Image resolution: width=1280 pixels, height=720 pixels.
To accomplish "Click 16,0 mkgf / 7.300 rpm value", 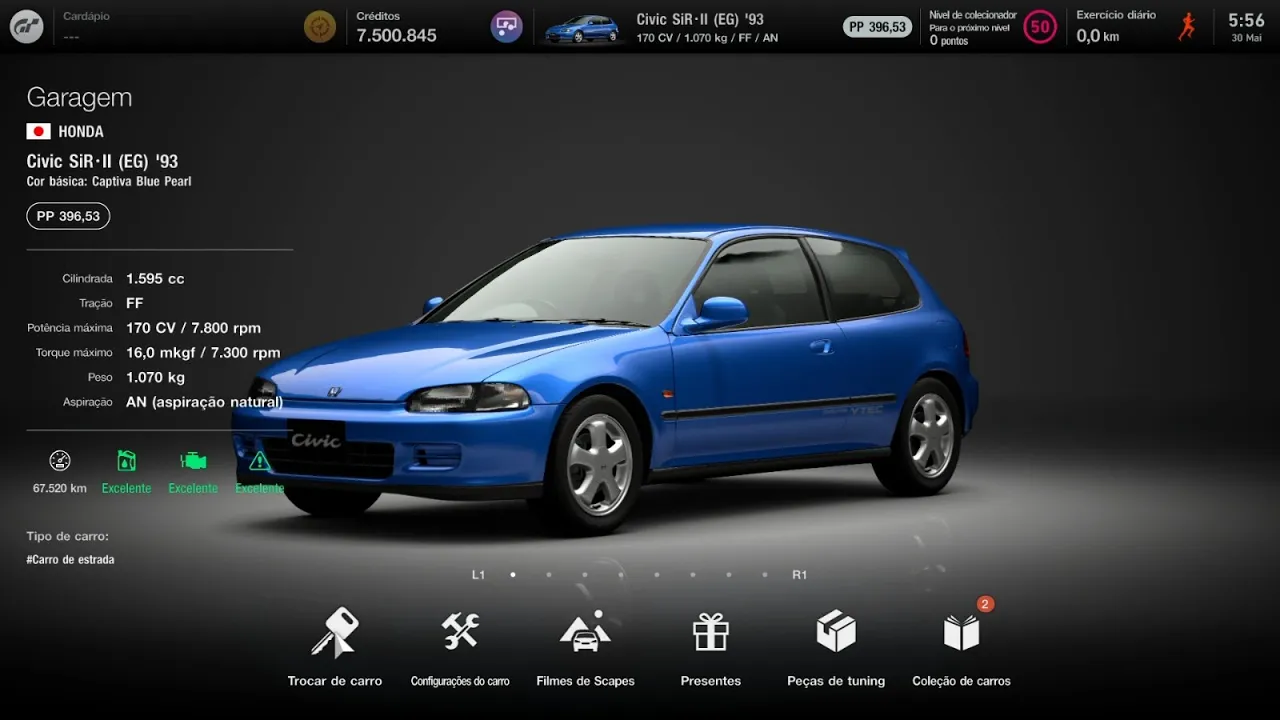I will point(203,353).
